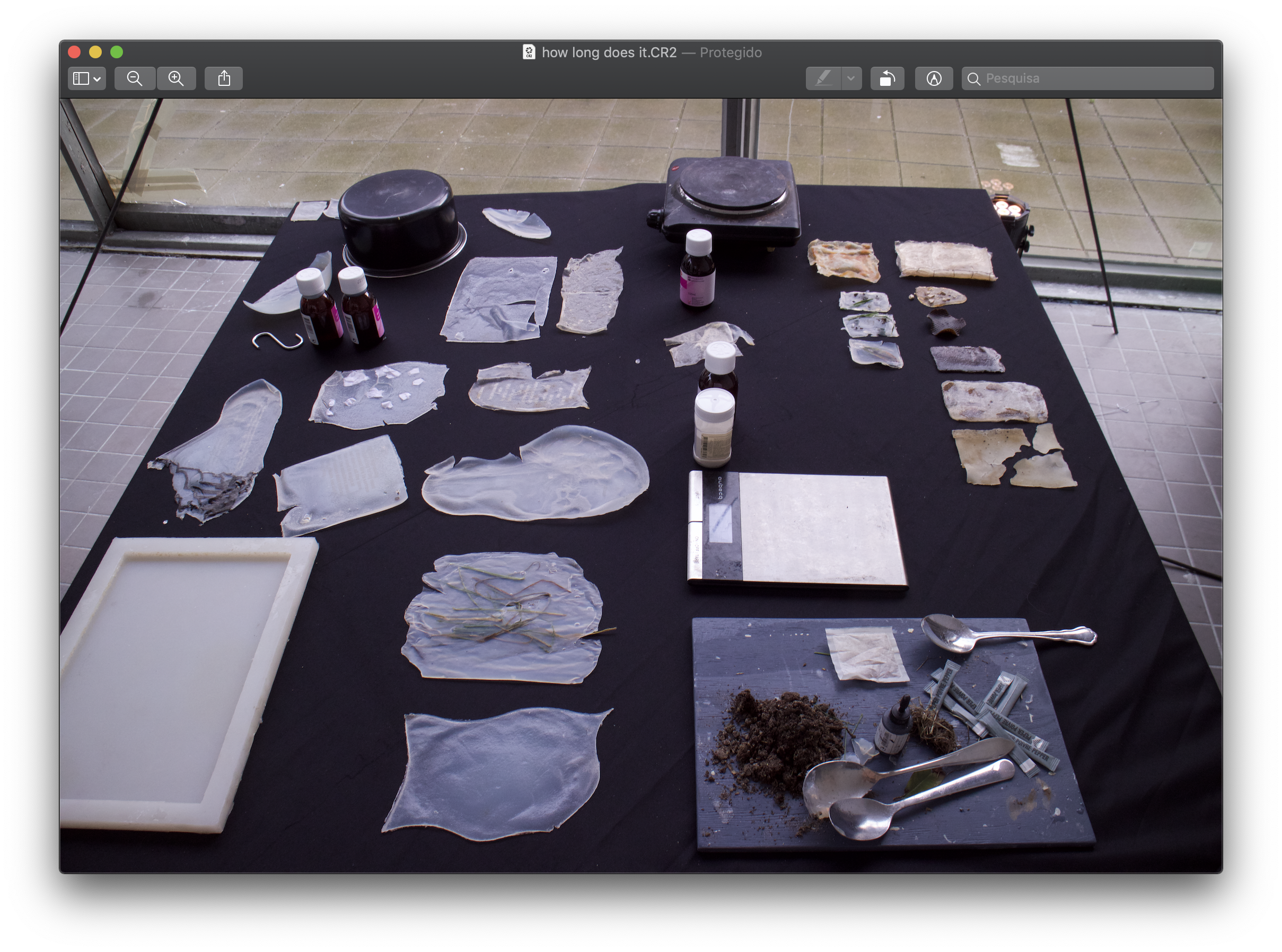Zoom in on the photo

pos(176,78)
